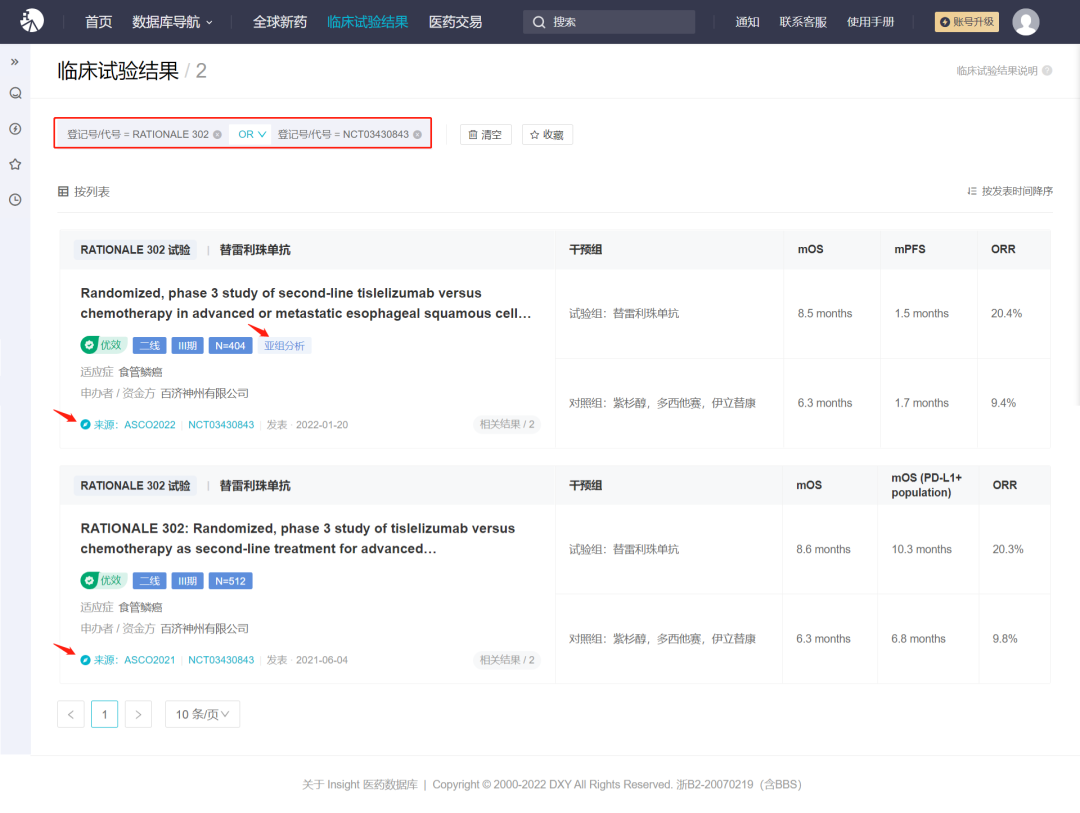This screenshot has width=1080, height=813.
Task: Open 联系客服 link
Action: pyautogui.click(x=803, y=22)
